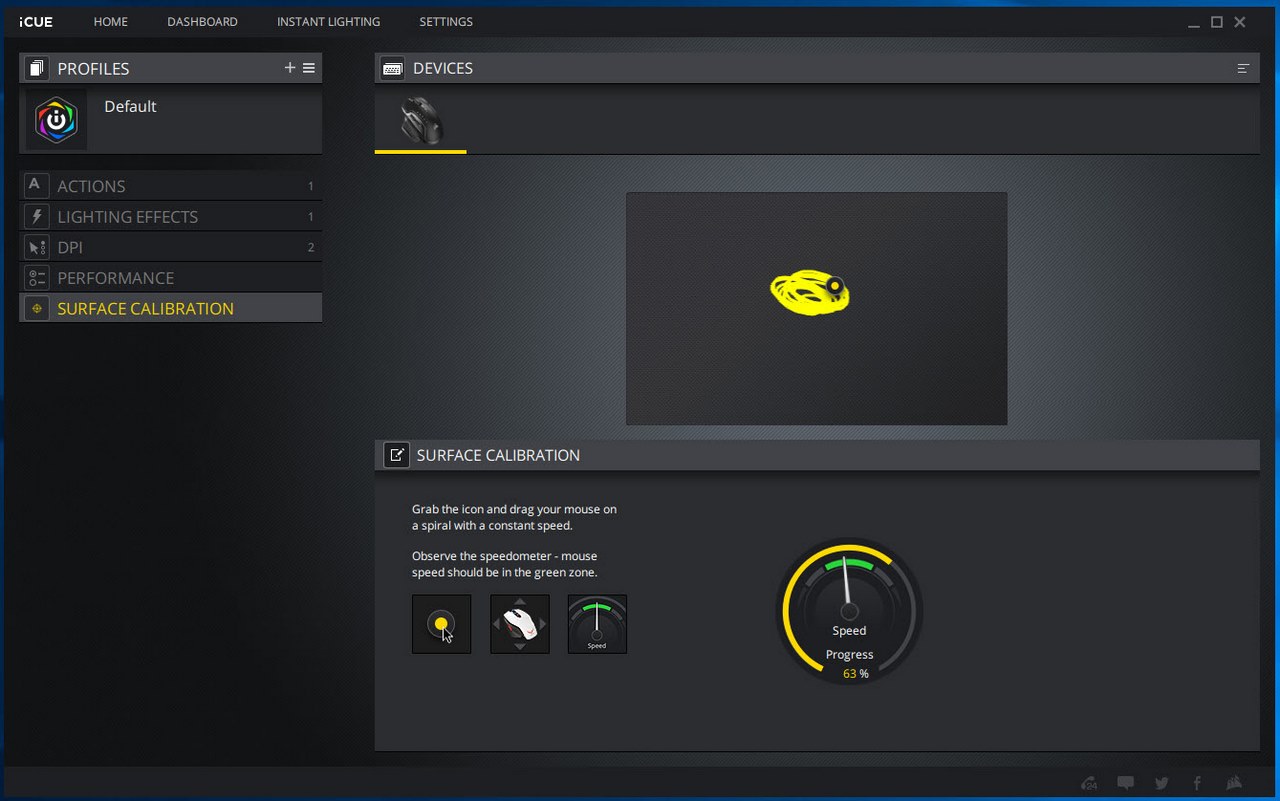Click the Default profile name
1280x801 pixels.
point(130,106)
